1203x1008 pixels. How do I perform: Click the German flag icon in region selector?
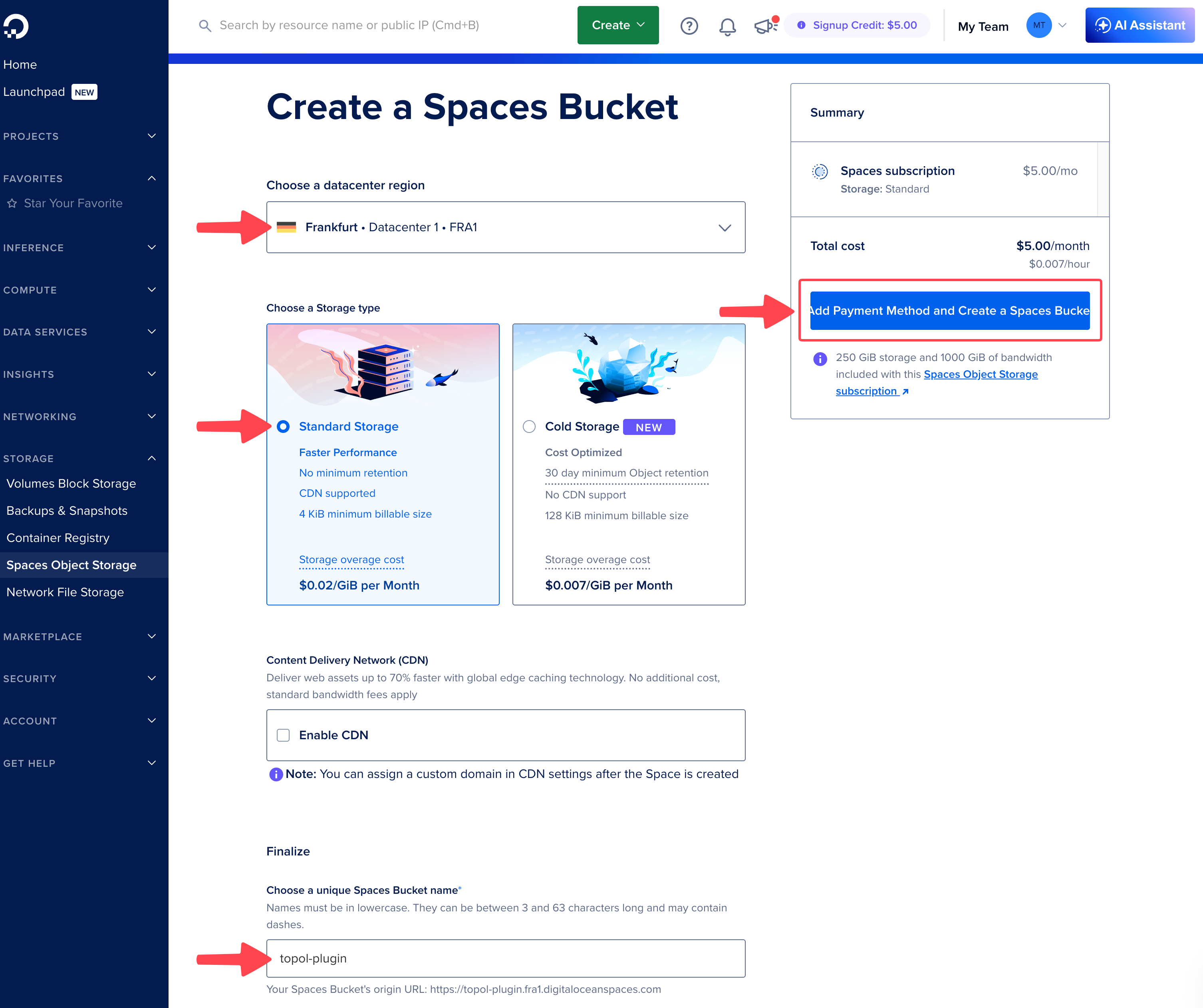point(286,227)
